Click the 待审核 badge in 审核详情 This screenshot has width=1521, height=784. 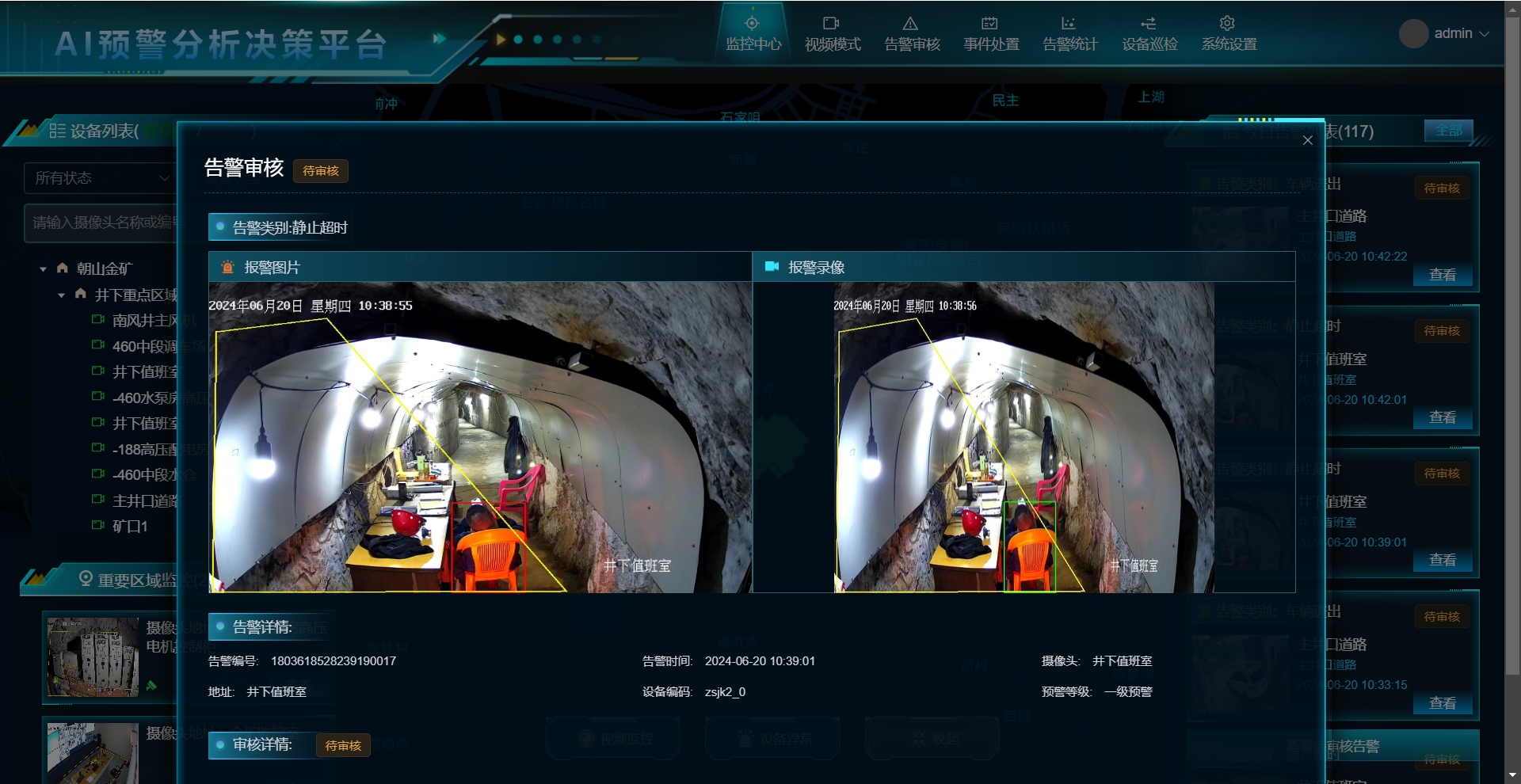343,746
